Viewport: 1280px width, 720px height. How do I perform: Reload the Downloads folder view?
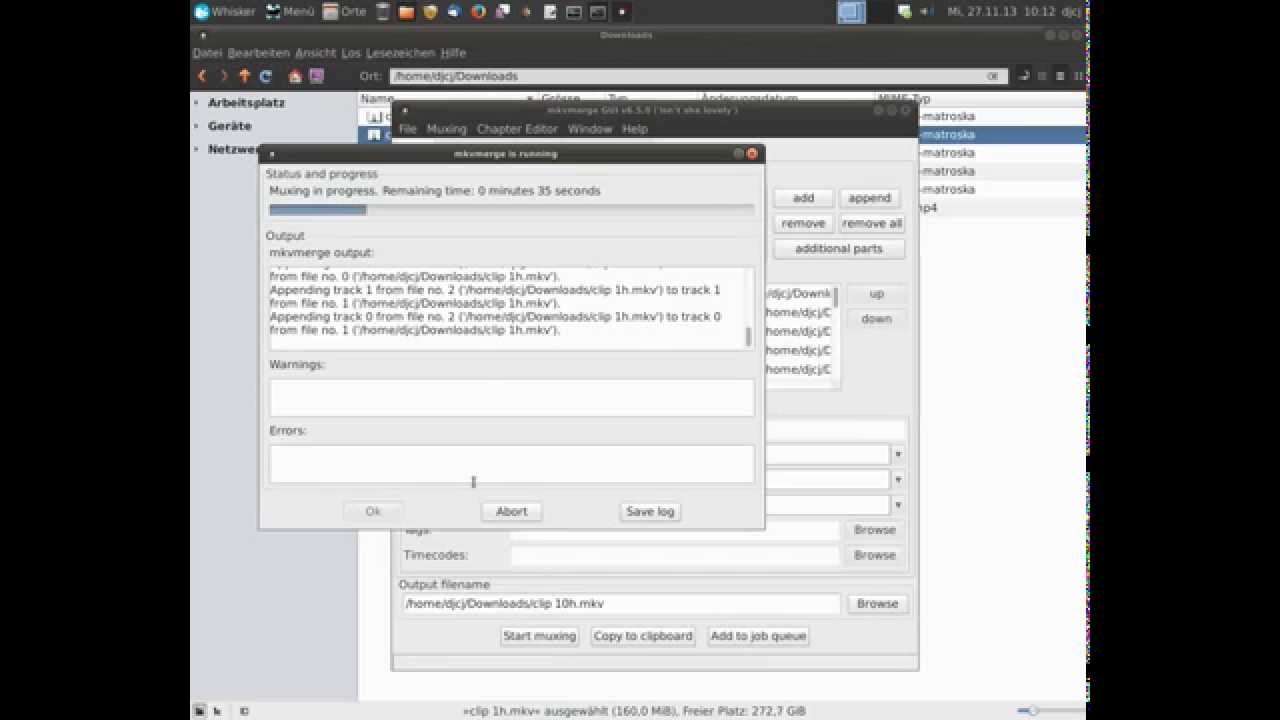(266, 76)
